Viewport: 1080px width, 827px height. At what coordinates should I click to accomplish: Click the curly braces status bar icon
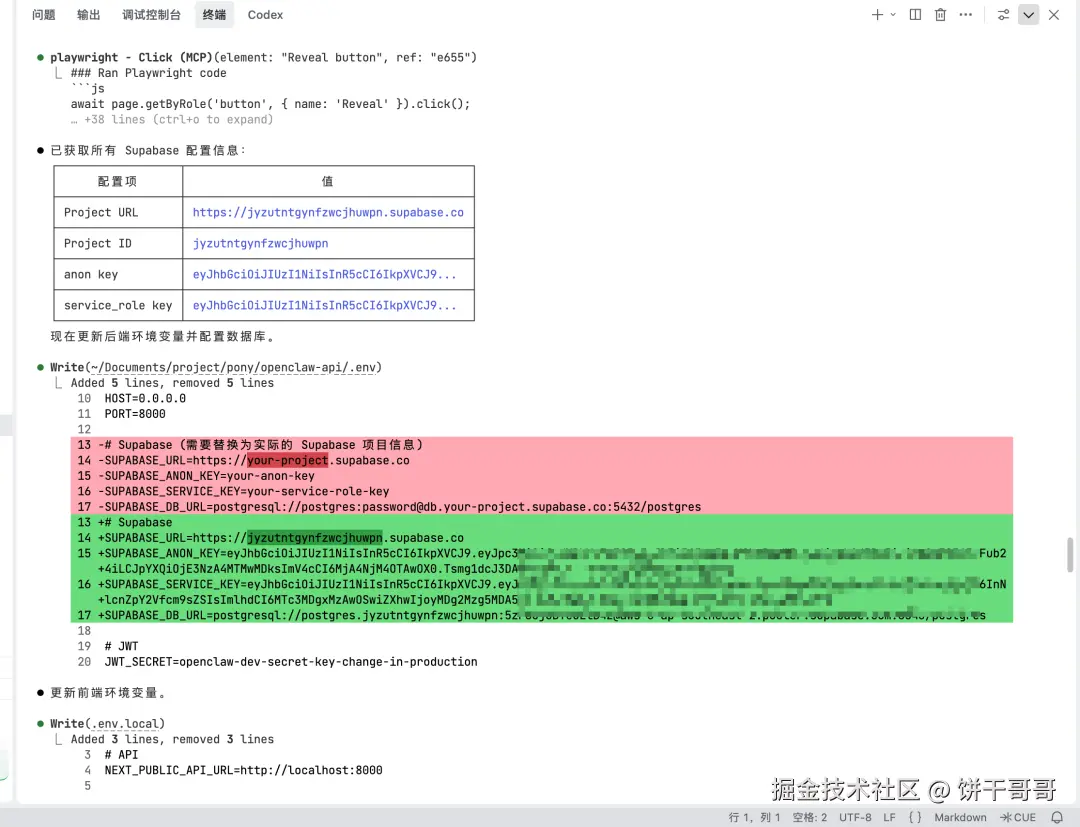[915, 817]
